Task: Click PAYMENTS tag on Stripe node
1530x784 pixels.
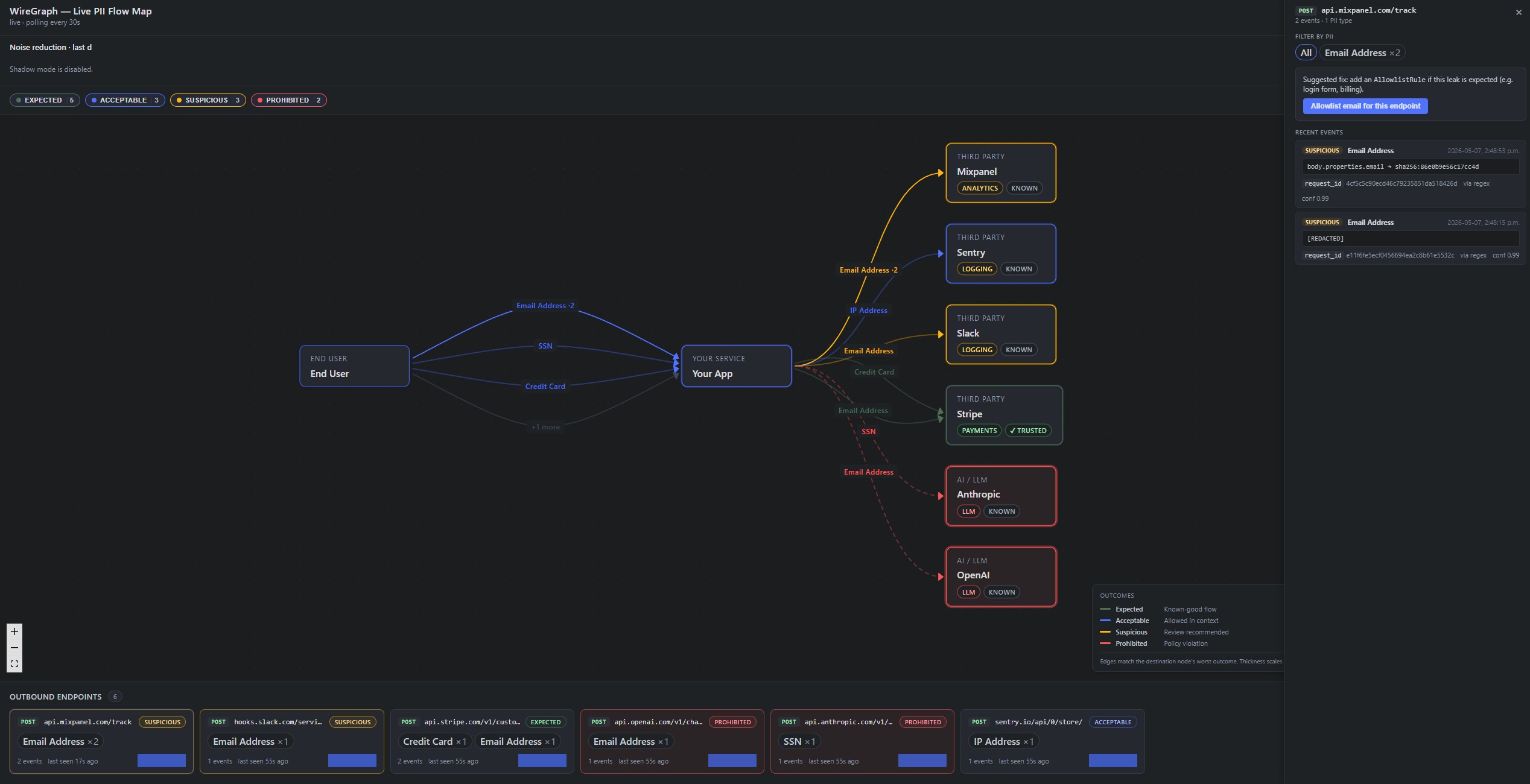Action: pyautogui.click(x=979, y=431)
